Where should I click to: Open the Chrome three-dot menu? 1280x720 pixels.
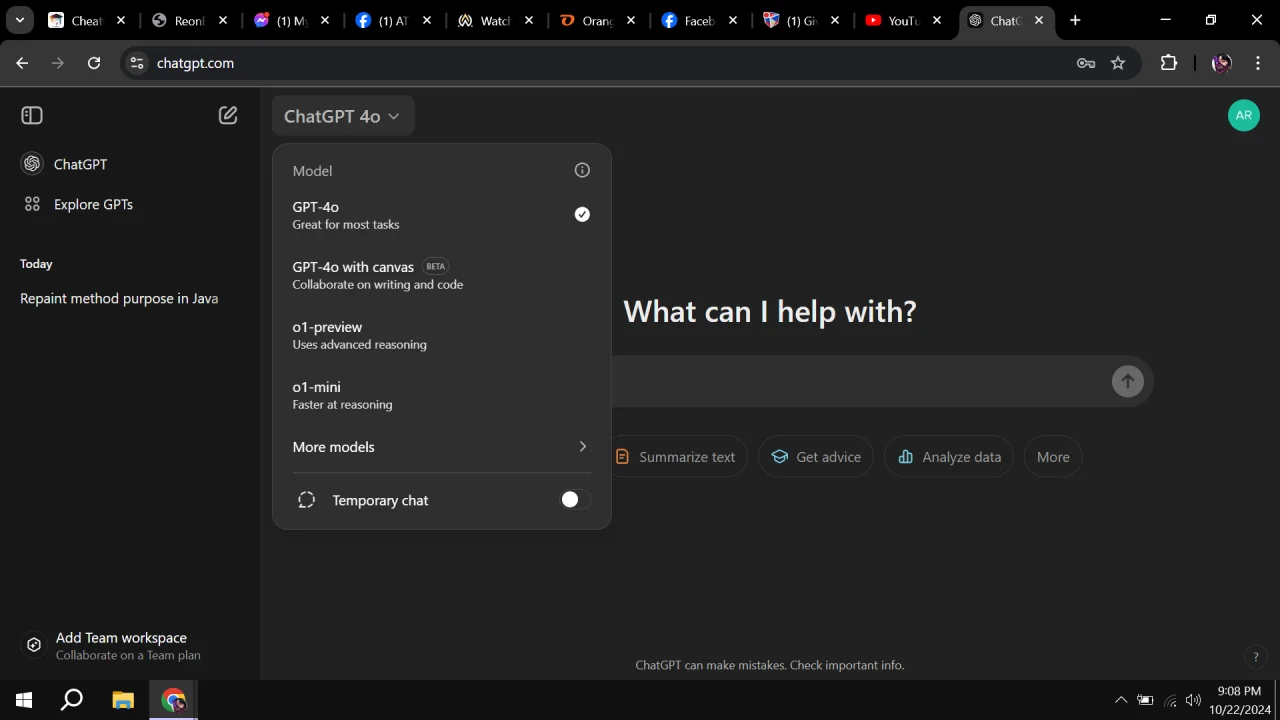point(1257,63)
